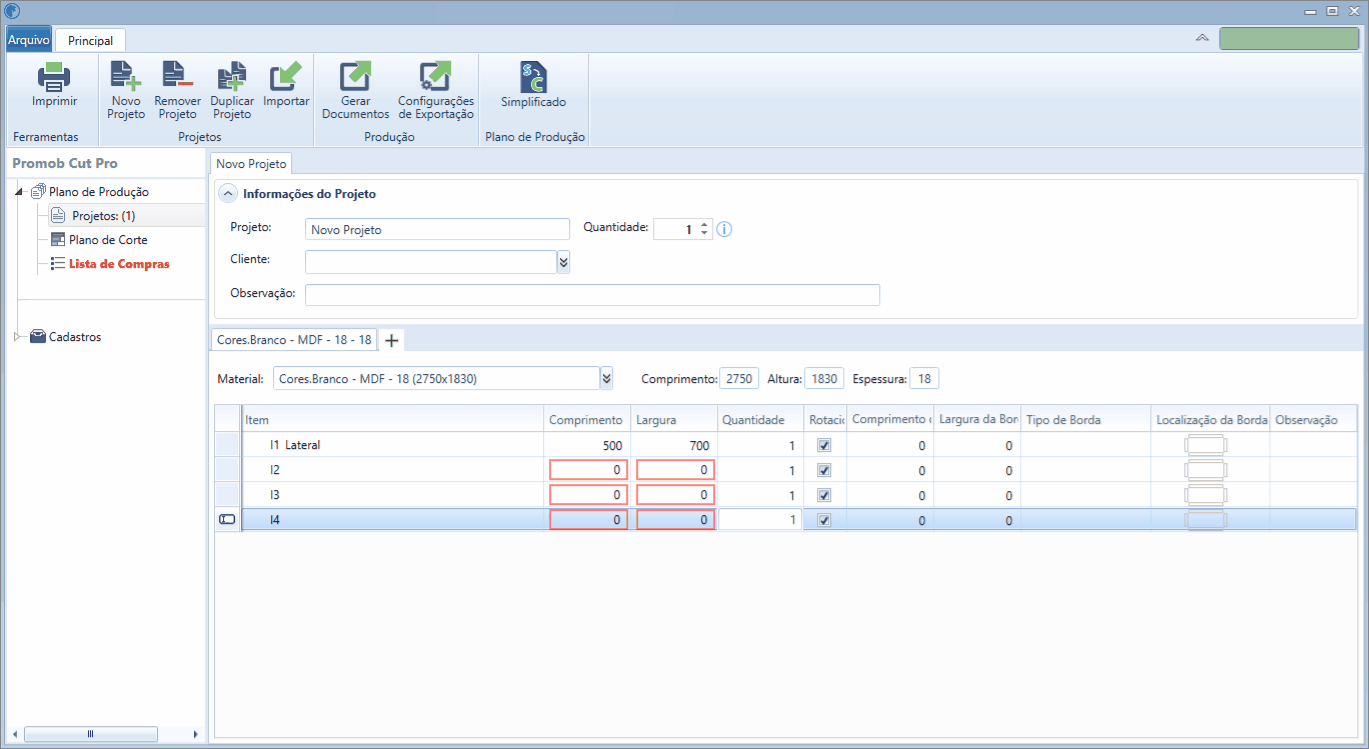The width and height of the screenshot is (1369, 749).
Task: Open Lista de Compras in the tree
Action: coord(119,264)
